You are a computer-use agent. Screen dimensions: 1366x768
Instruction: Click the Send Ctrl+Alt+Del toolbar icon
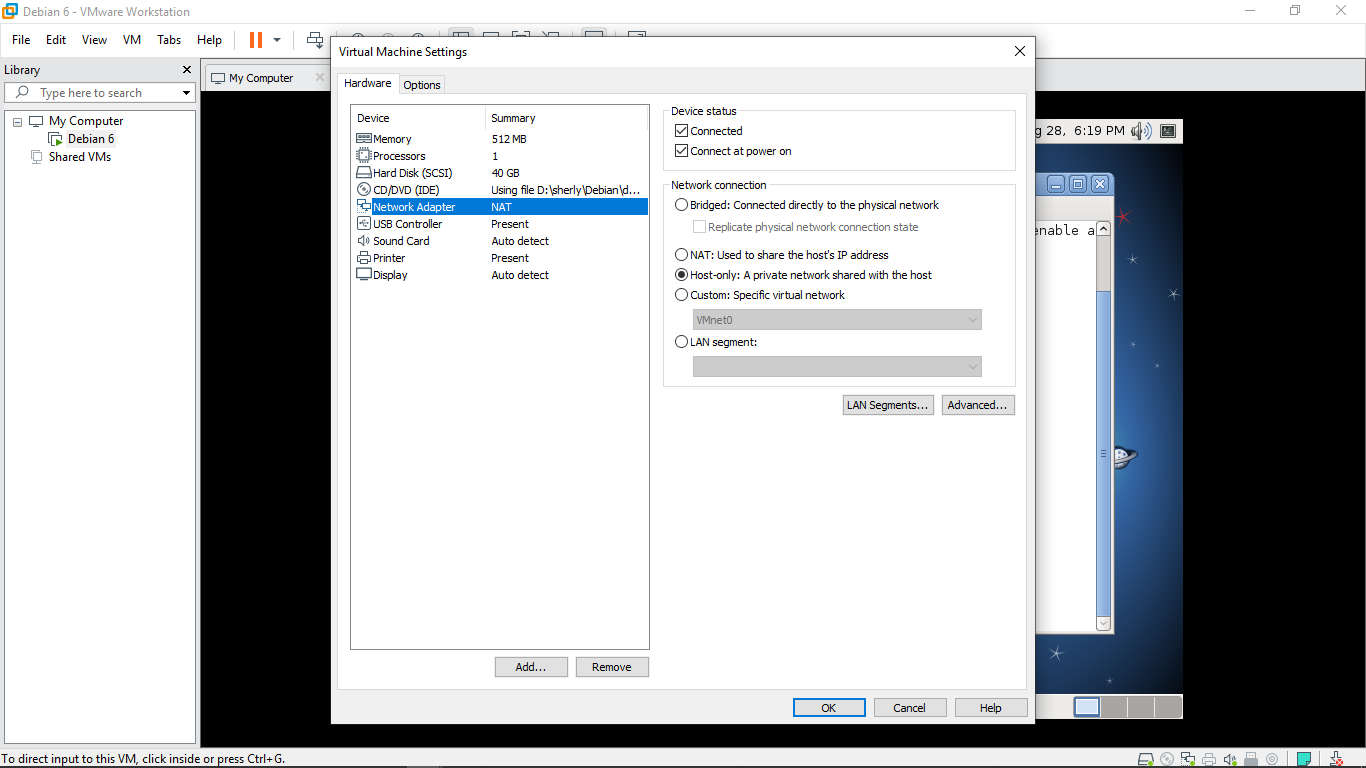point(315,40)
